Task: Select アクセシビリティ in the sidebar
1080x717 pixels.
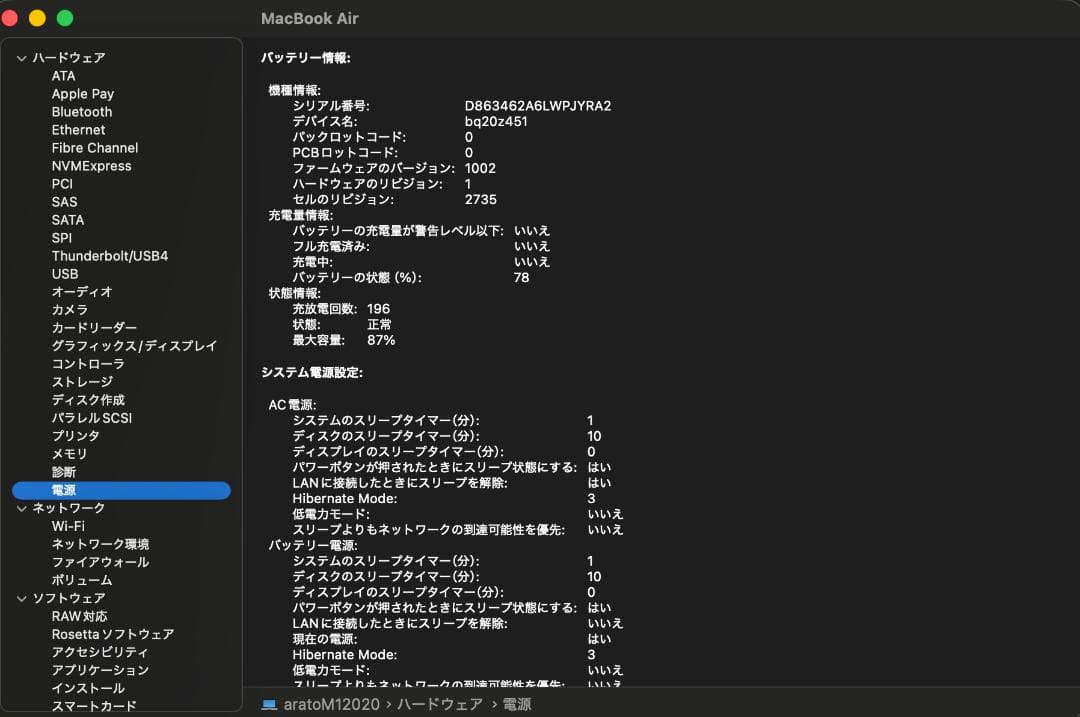Action: [x=100, y=652]
